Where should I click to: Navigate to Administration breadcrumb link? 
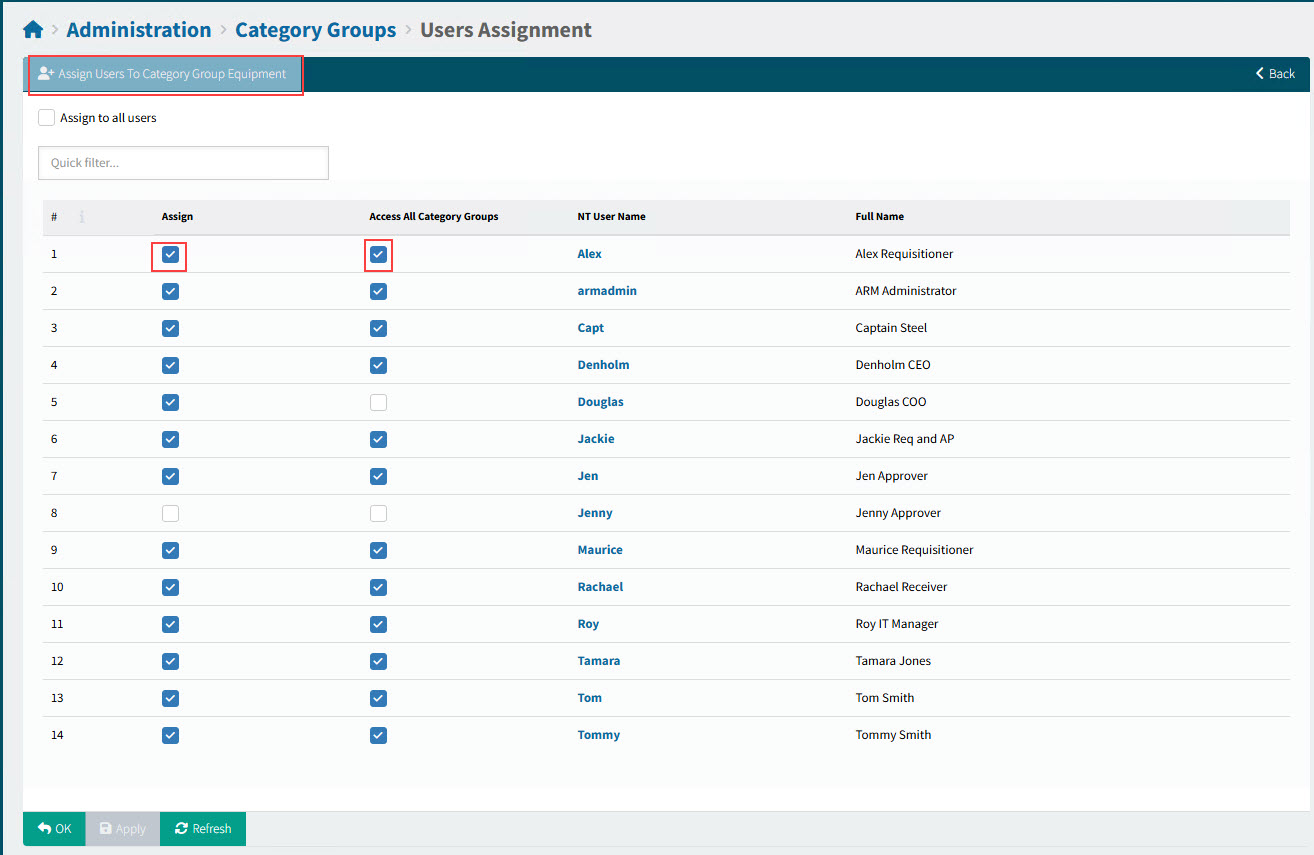pos(139,30)
